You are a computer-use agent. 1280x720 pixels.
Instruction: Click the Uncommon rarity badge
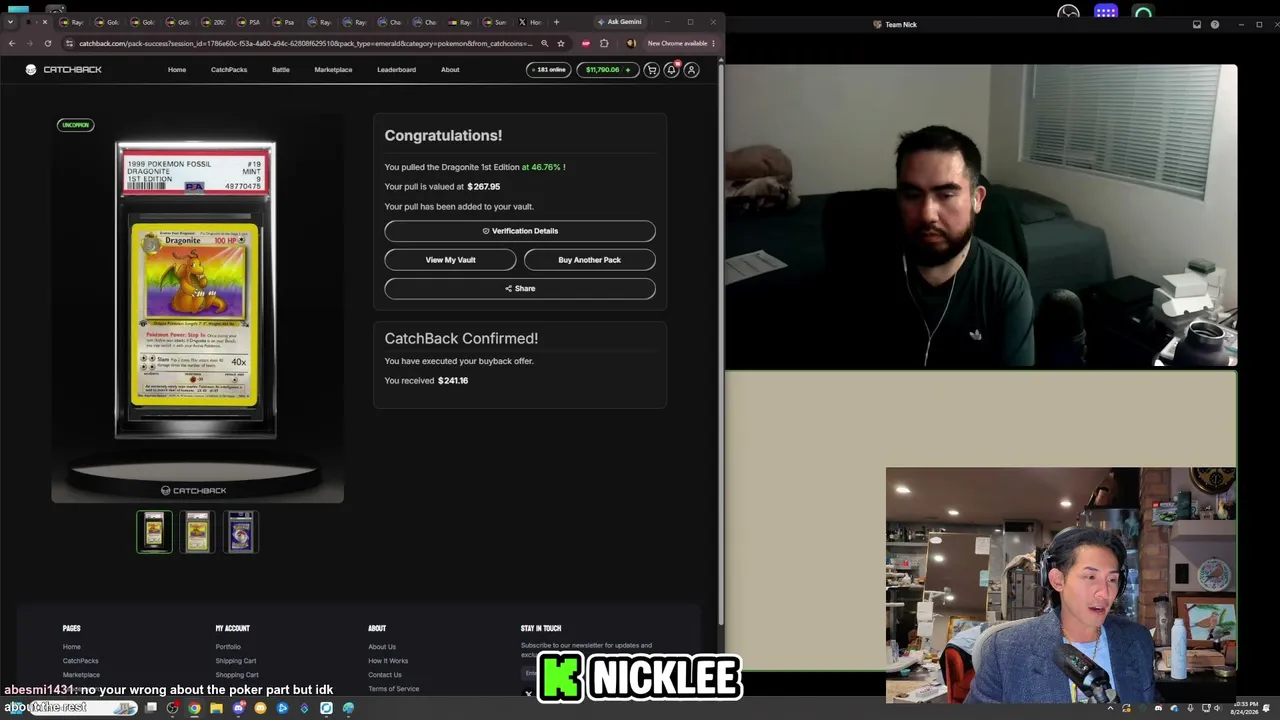76,125
